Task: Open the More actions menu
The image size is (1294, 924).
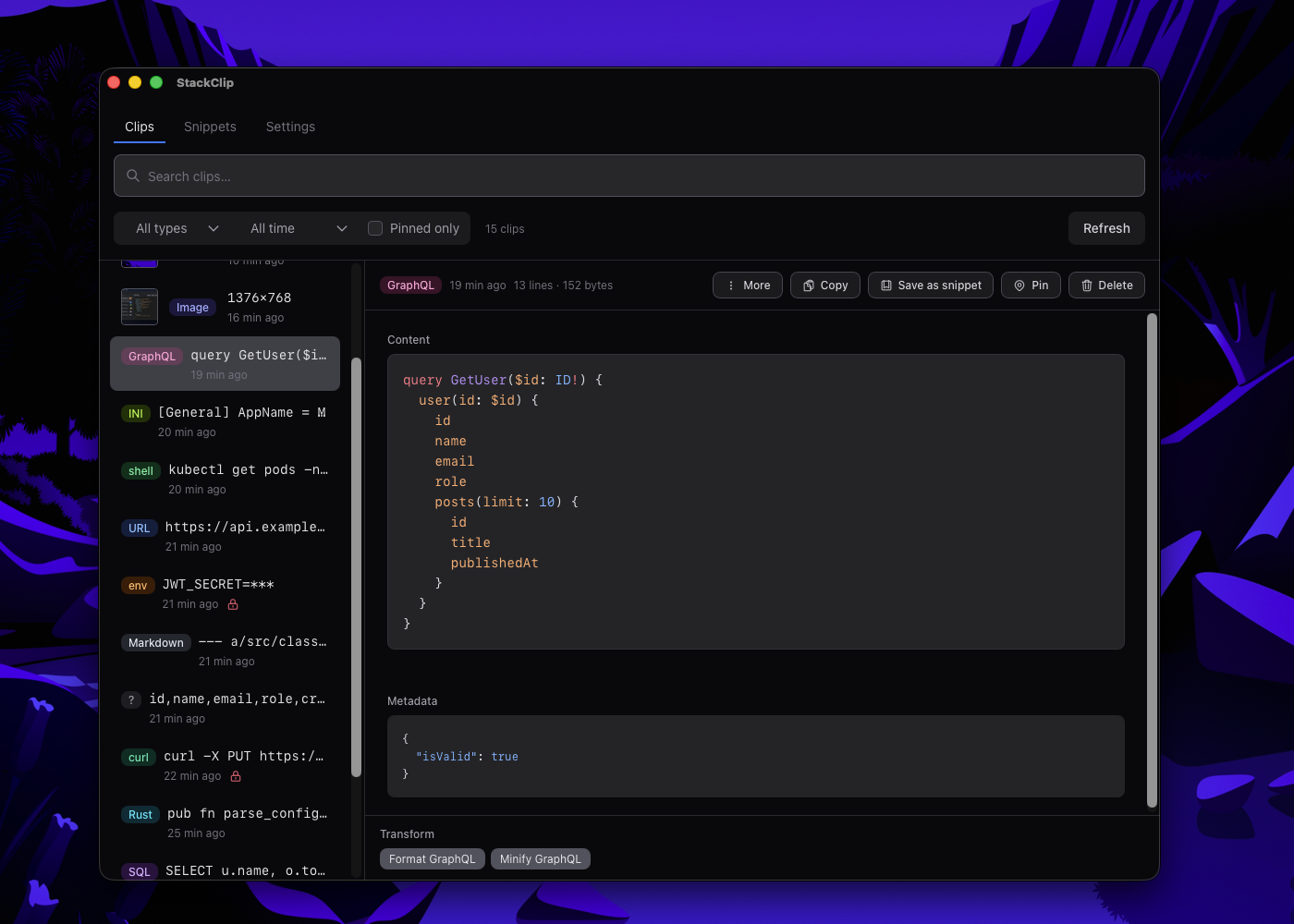Action: [x=747, y=285]
